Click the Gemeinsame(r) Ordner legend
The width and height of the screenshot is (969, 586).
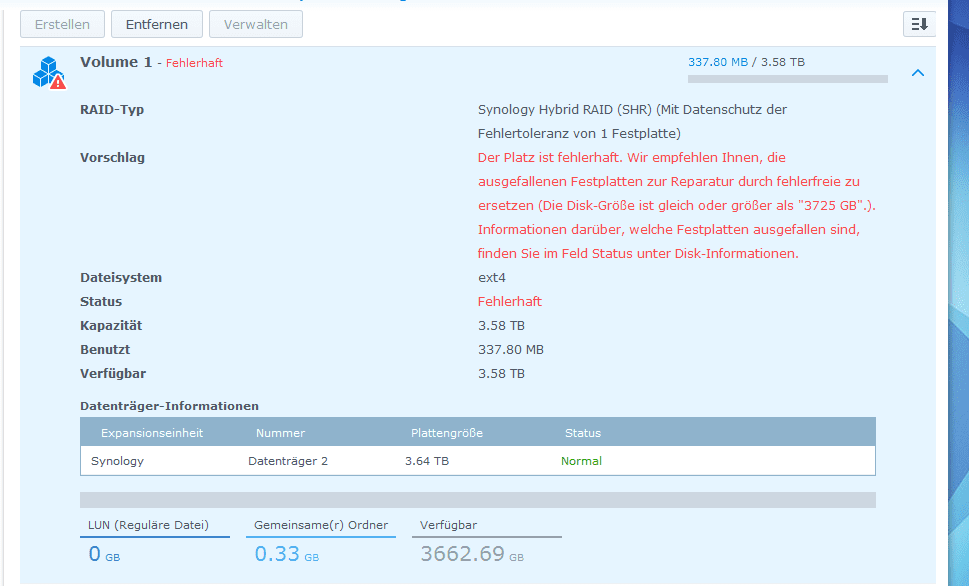click(x=321, y=525)
